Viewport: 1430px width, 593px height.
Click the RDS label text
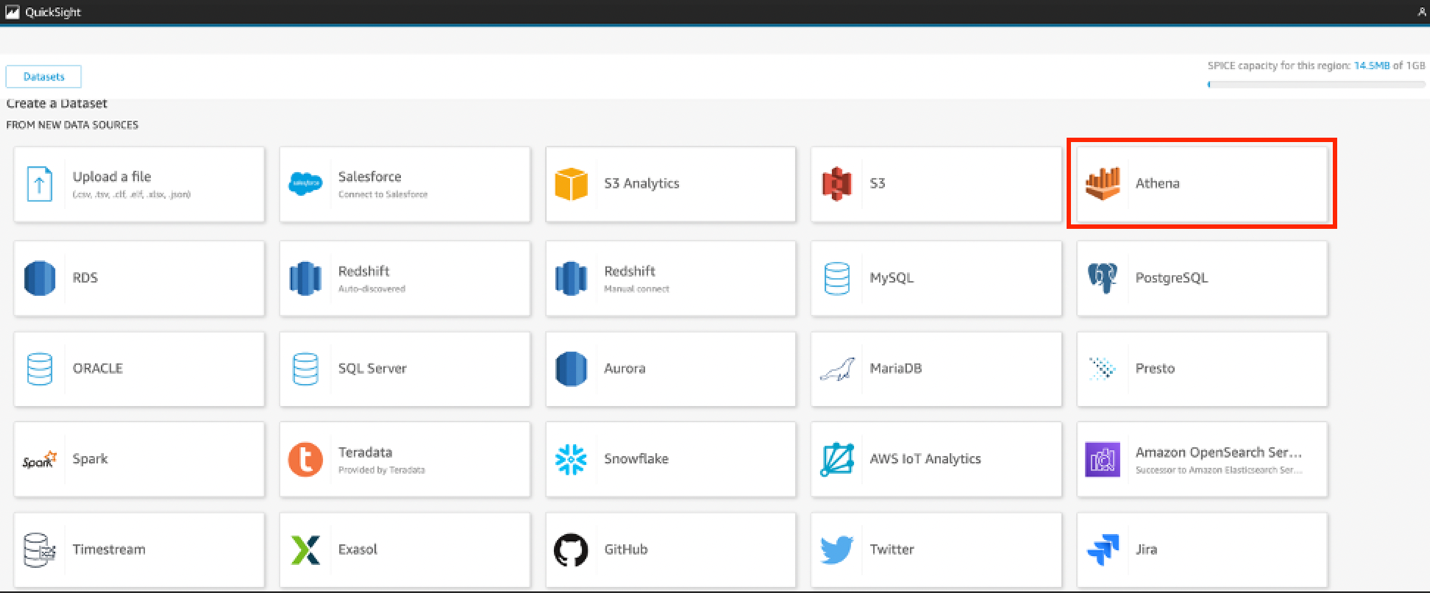[x=85, y=278]
